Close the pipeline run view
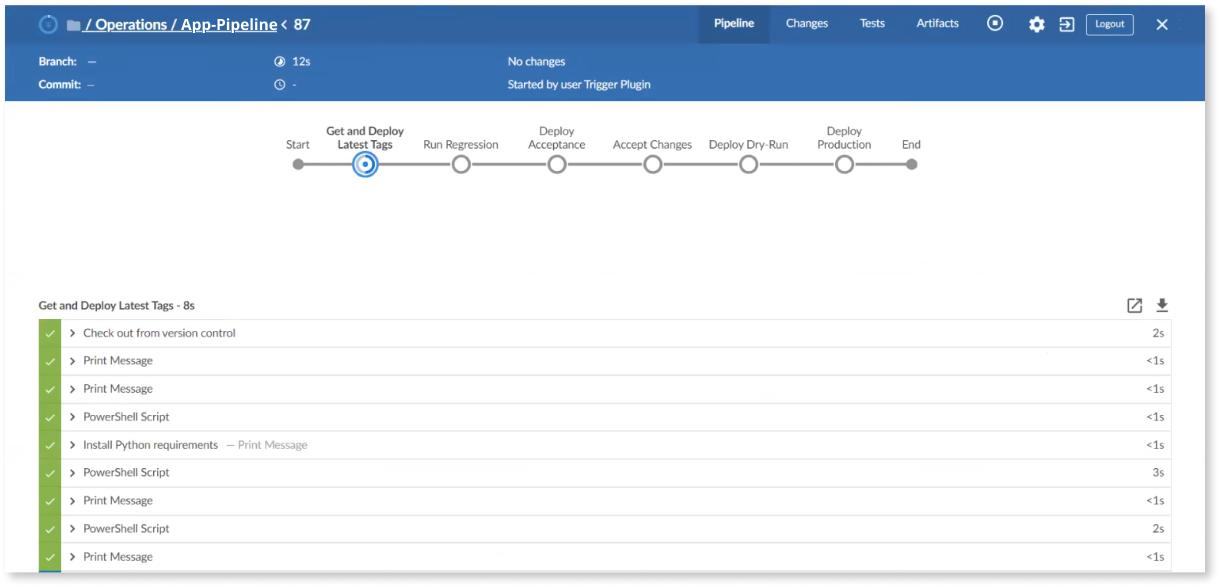Image resolution: width=1220 pixels, height=588 pixels. (x=1162, y=25)
